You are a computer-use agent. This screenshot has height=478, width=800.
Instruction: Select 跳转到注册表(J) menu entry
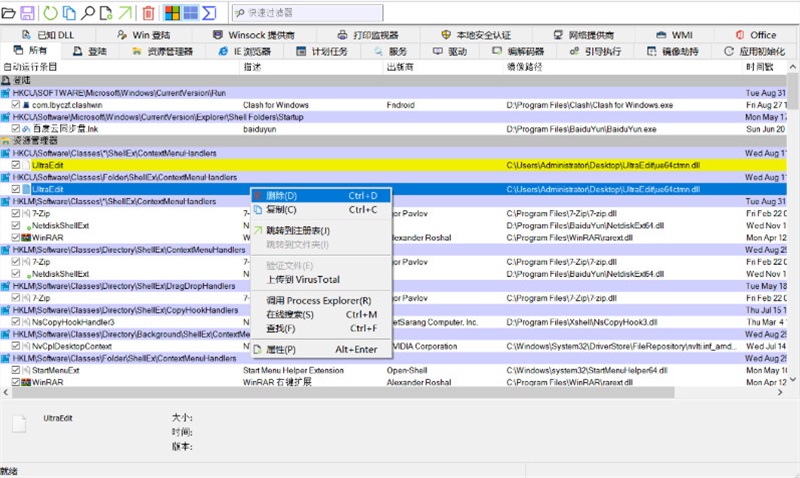coord(321,231)
